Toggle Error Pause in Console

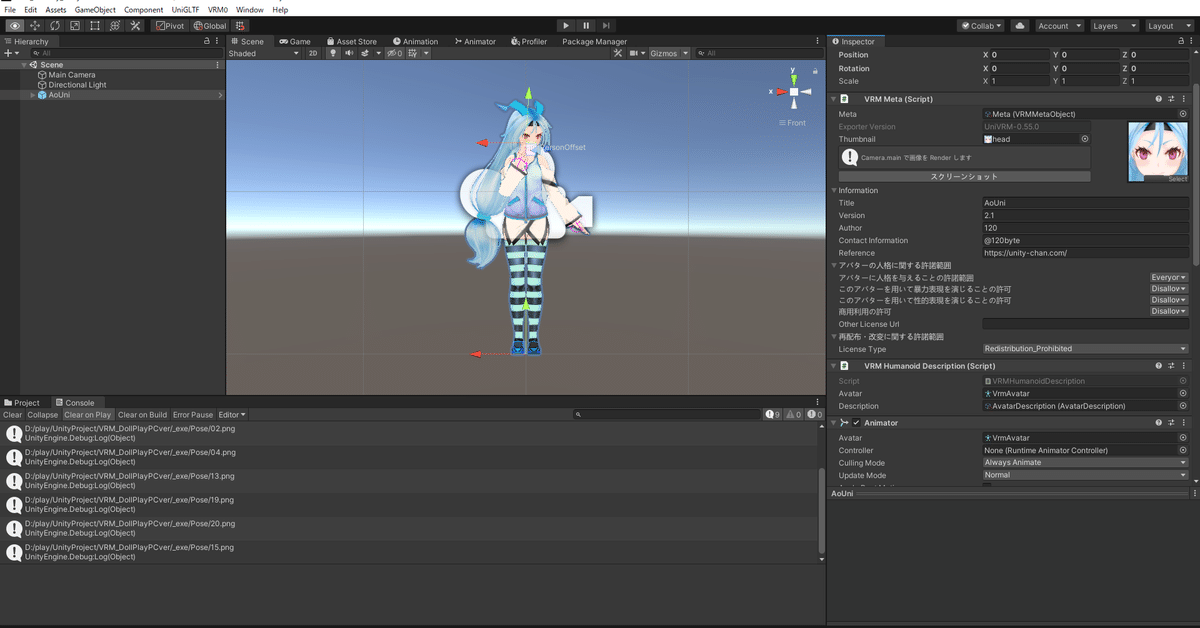point(193,415)
